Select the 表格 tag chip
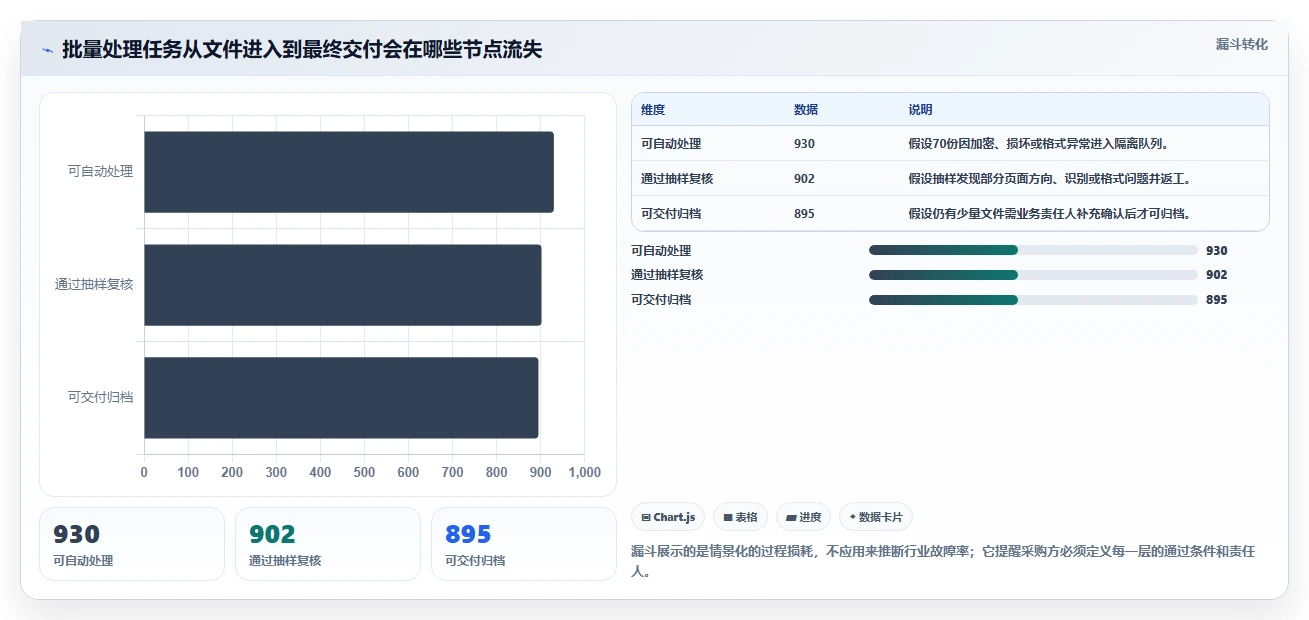This screenshot has height=620, width=1309. [x=740, y=517]
